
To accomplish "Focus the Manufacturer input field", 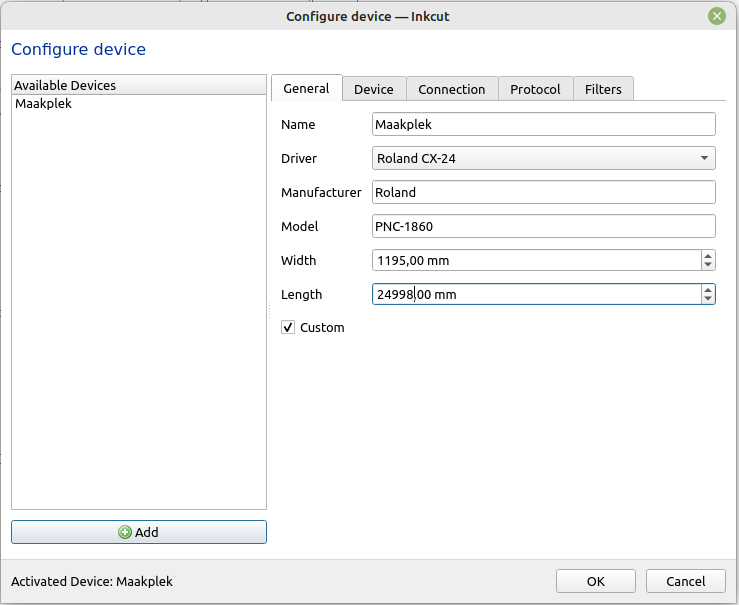I will pyautogui.click(x=543, y=192).
